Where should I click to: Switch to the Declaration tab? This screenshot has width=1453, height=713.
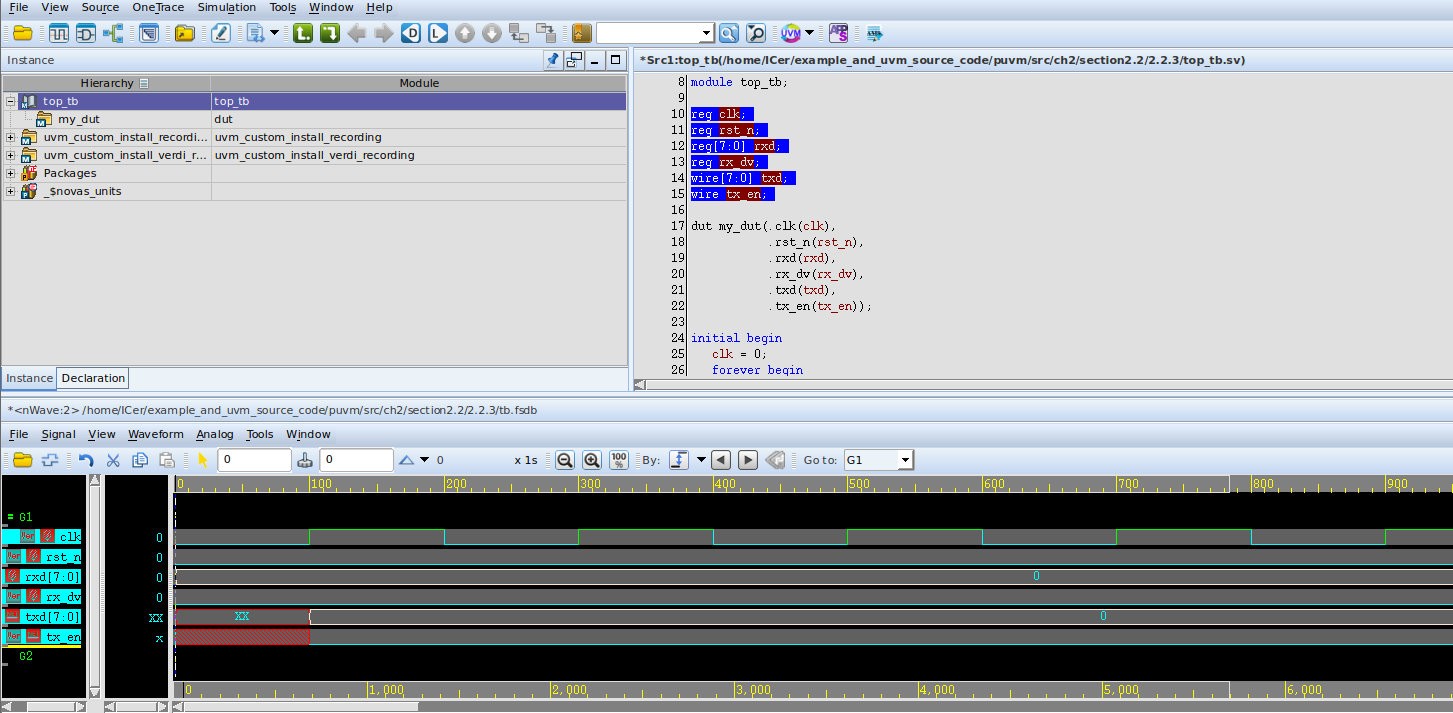point(93,378)
